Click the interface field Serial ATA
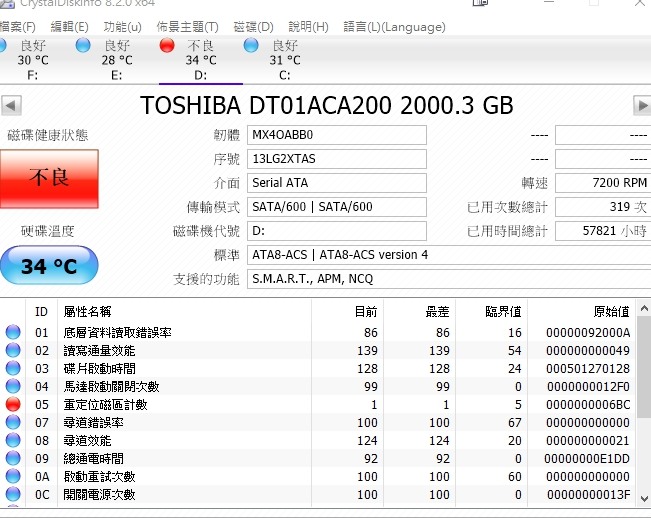Viewport: 651px width, 518px height. pos(337,183)
